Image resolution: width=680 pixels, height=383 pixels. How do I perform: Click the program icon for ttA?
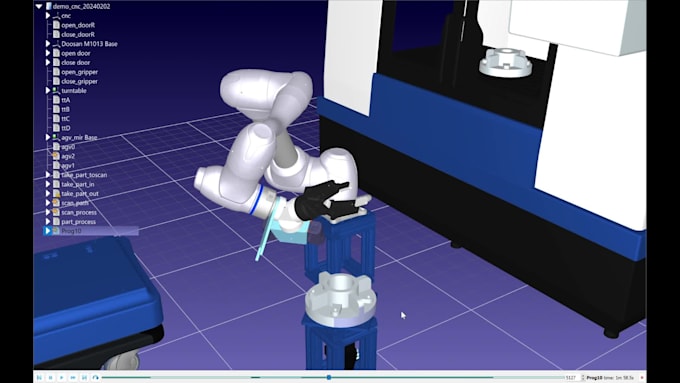pos(56,100)
